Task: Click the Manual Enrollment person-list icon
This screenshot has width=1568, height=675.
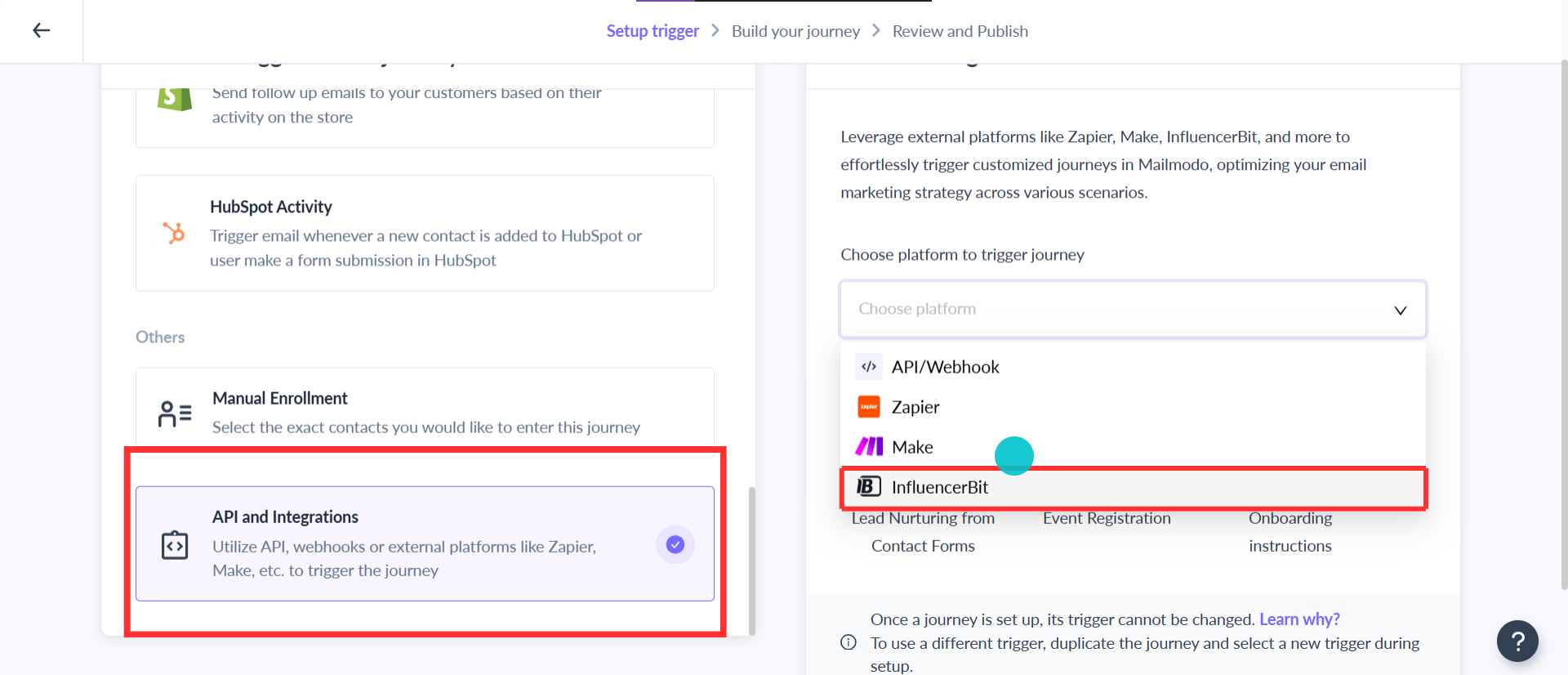Action: coord(175,413)
